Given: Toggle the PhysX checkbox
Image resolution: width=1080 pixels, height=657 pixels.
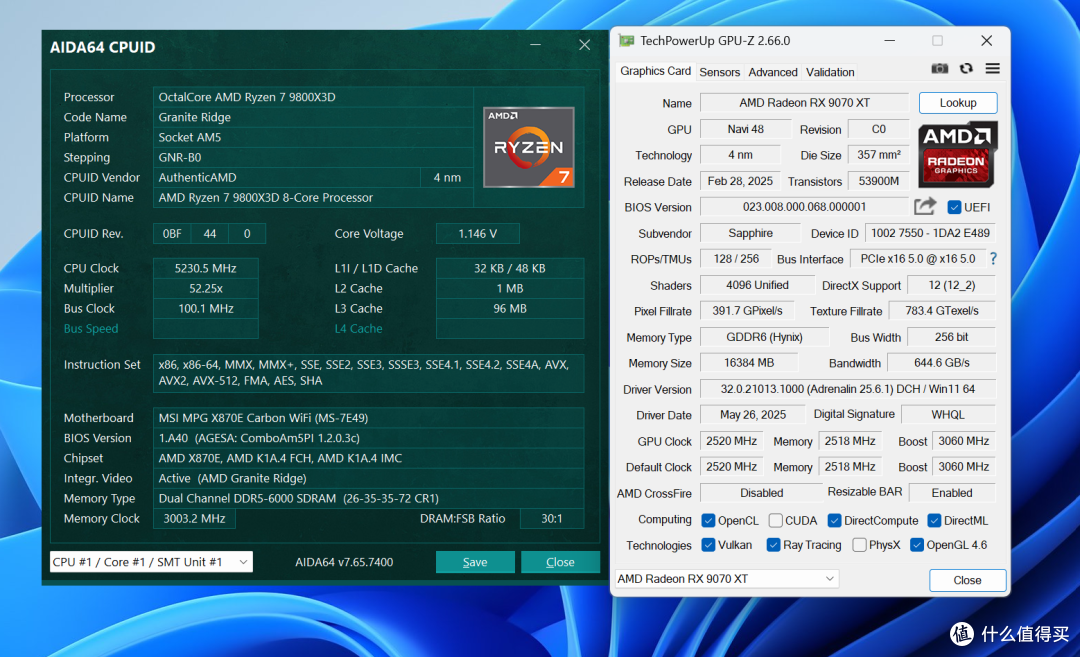Looking at the screenshot, I should pyautogui.click(x=859, y=545).
